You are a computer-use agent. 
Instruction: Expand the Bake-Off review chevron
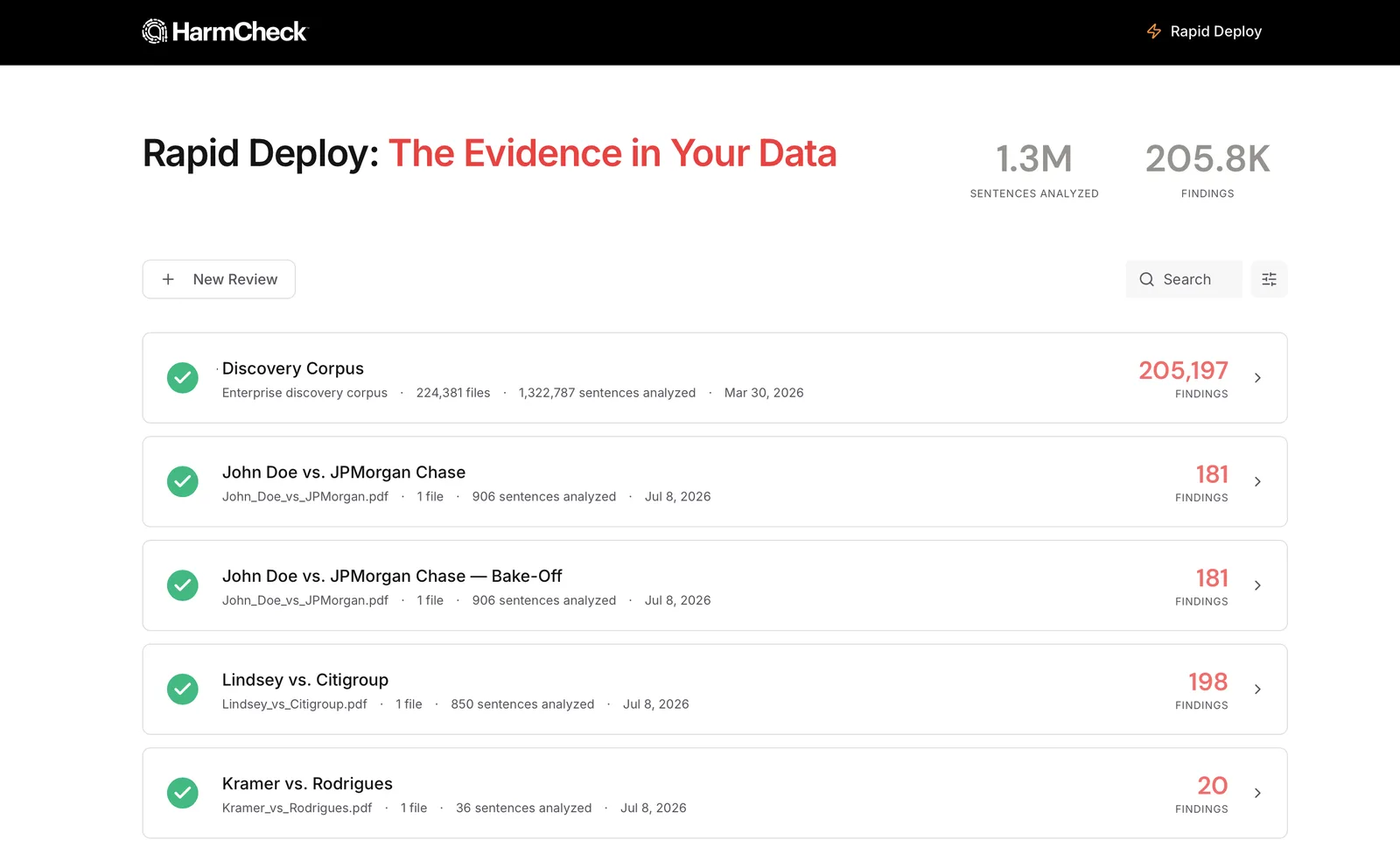1257,585
